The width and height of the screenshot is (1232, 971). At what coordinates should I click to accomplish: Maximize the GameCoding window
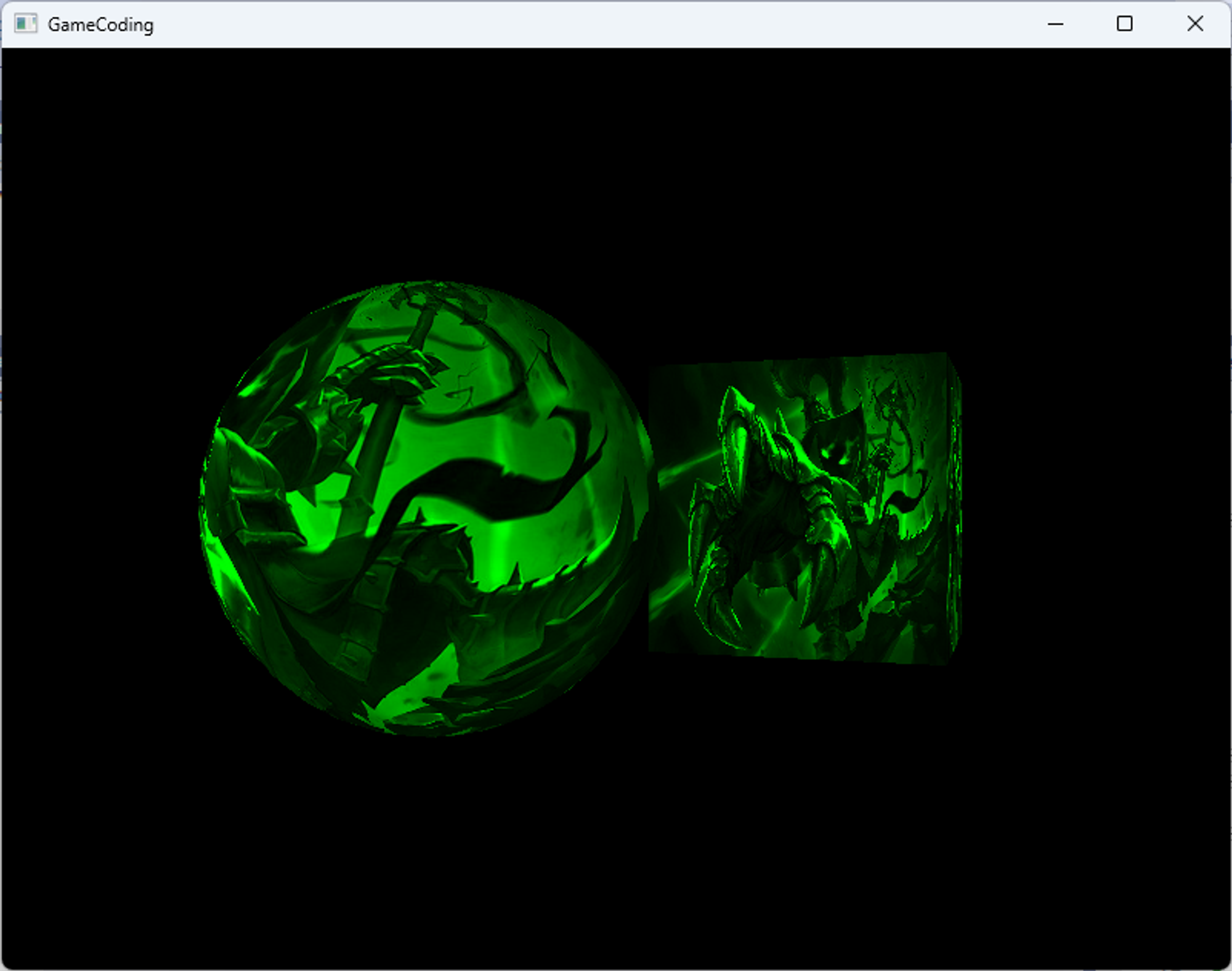click(x=1124, y=24)
